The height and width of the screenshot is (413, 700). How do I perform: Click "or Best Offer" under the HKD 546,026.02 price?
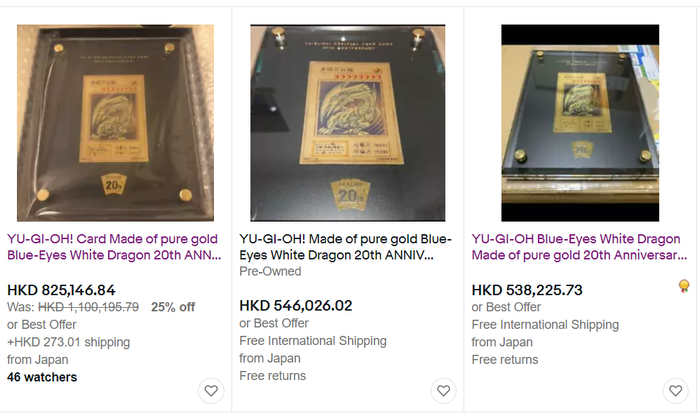pos(274,323)
